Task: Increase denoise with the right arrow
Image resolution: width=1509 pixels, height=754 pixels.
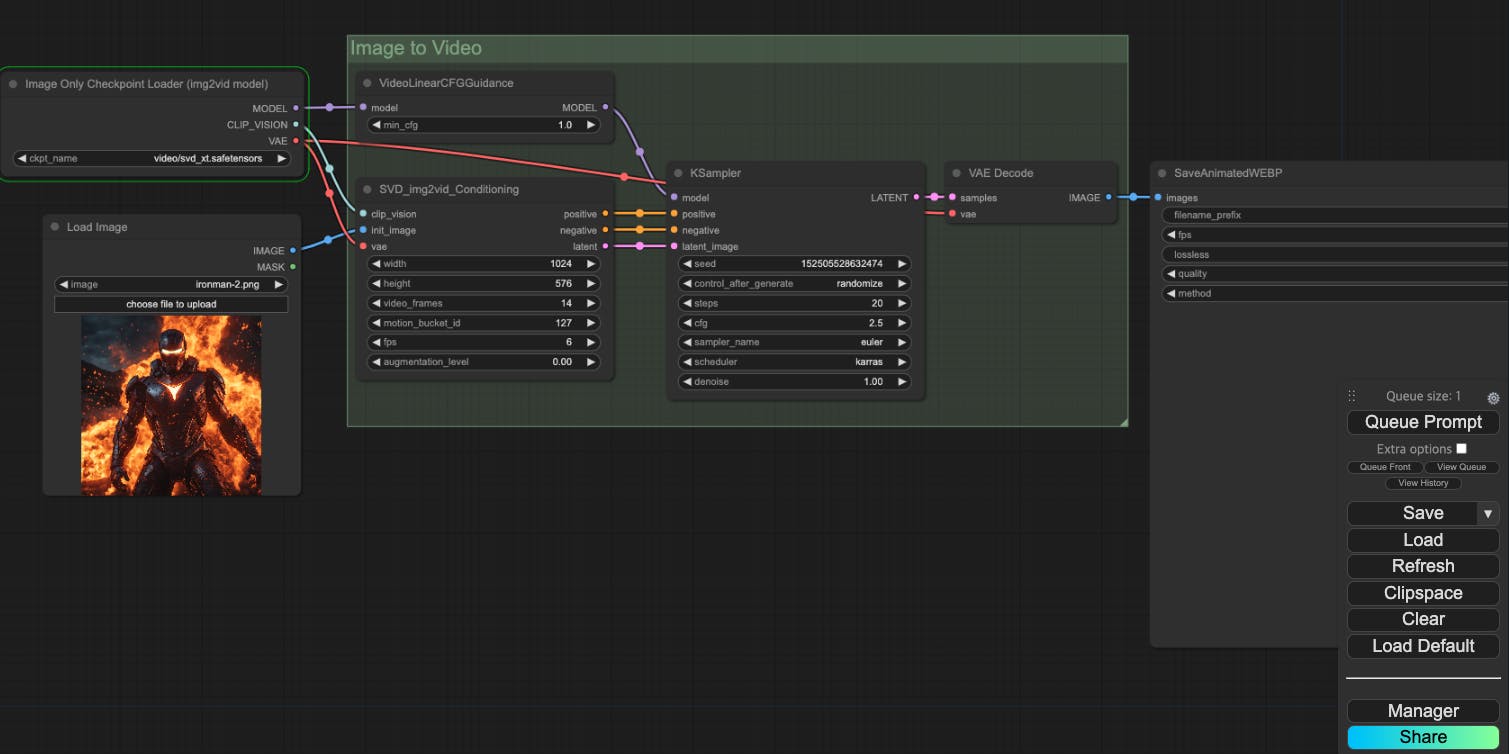Action: pos(902,382)
